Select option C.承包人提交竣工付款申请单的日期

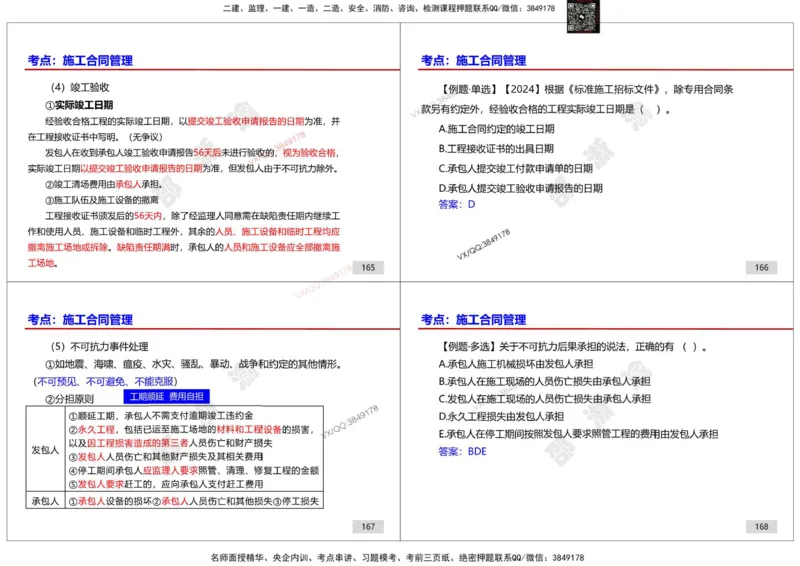click(x=516, y=168)
